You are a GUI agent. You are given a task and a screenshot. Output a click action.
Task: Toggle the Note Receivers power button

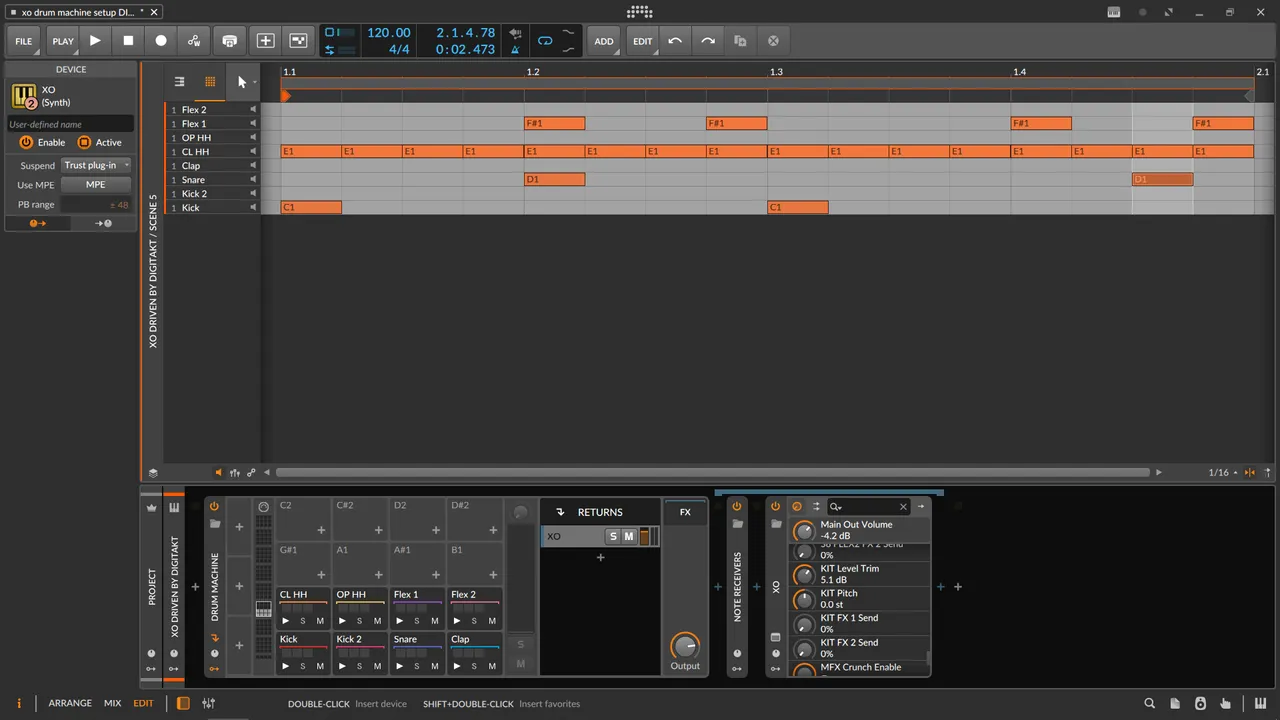coord(737,506)
